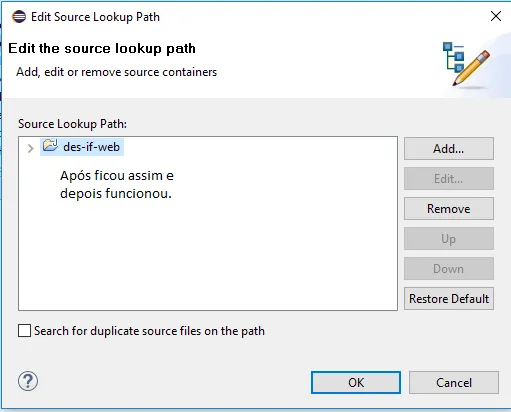Click the Add... button
511x412 pixels.
(x=449, y=149)
